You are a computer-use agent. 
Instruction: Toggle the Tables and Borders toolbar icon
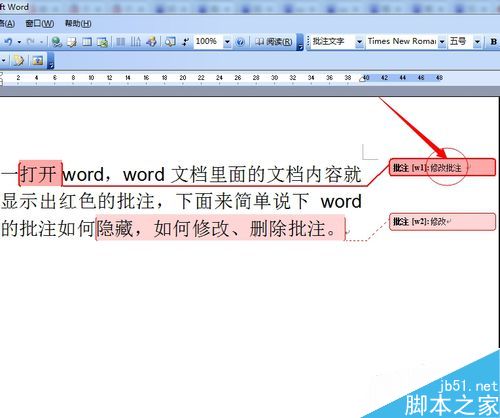pos(72,42)
